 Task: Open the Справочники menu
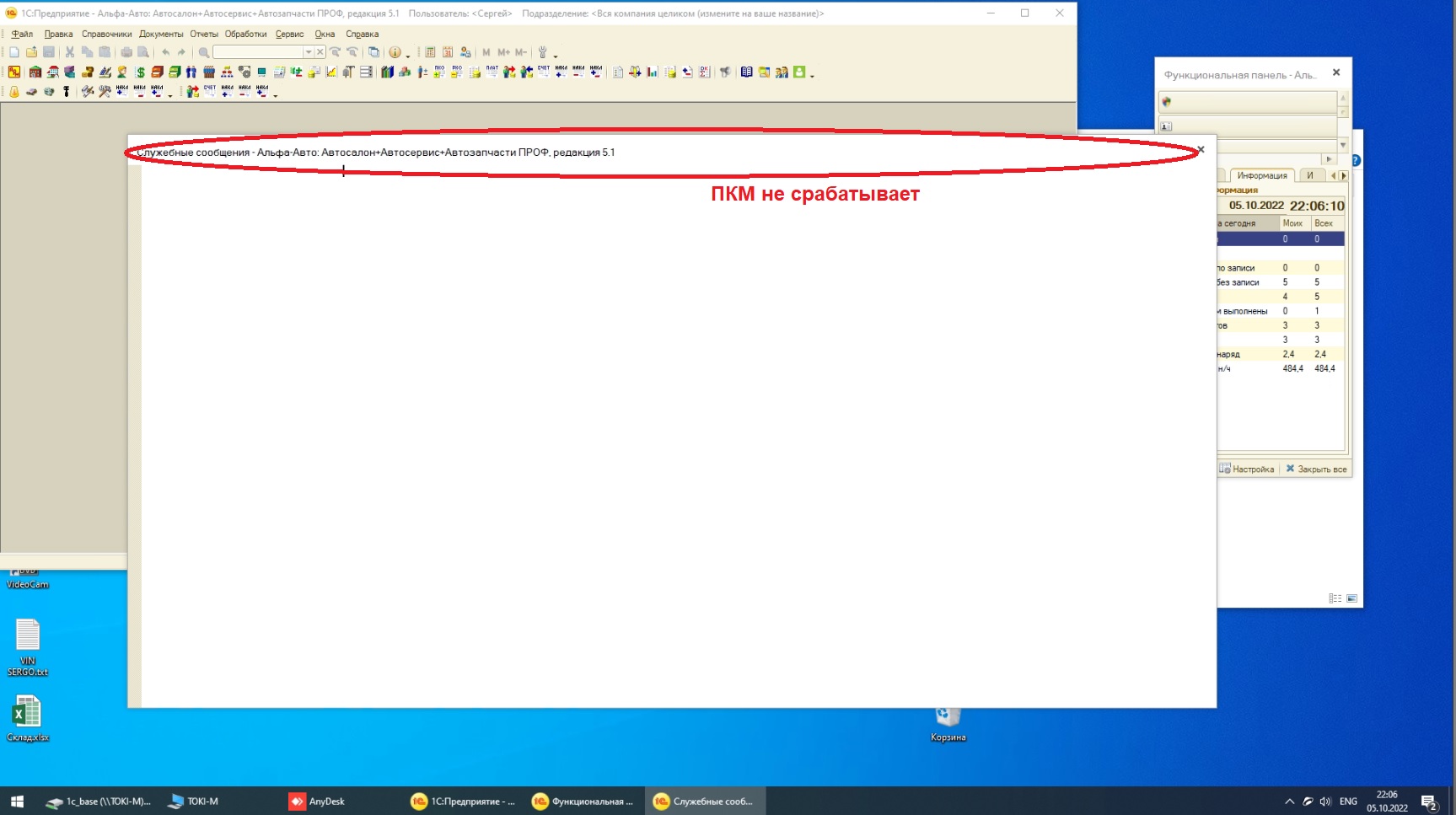pyautogui.click(x=106, y=35)
